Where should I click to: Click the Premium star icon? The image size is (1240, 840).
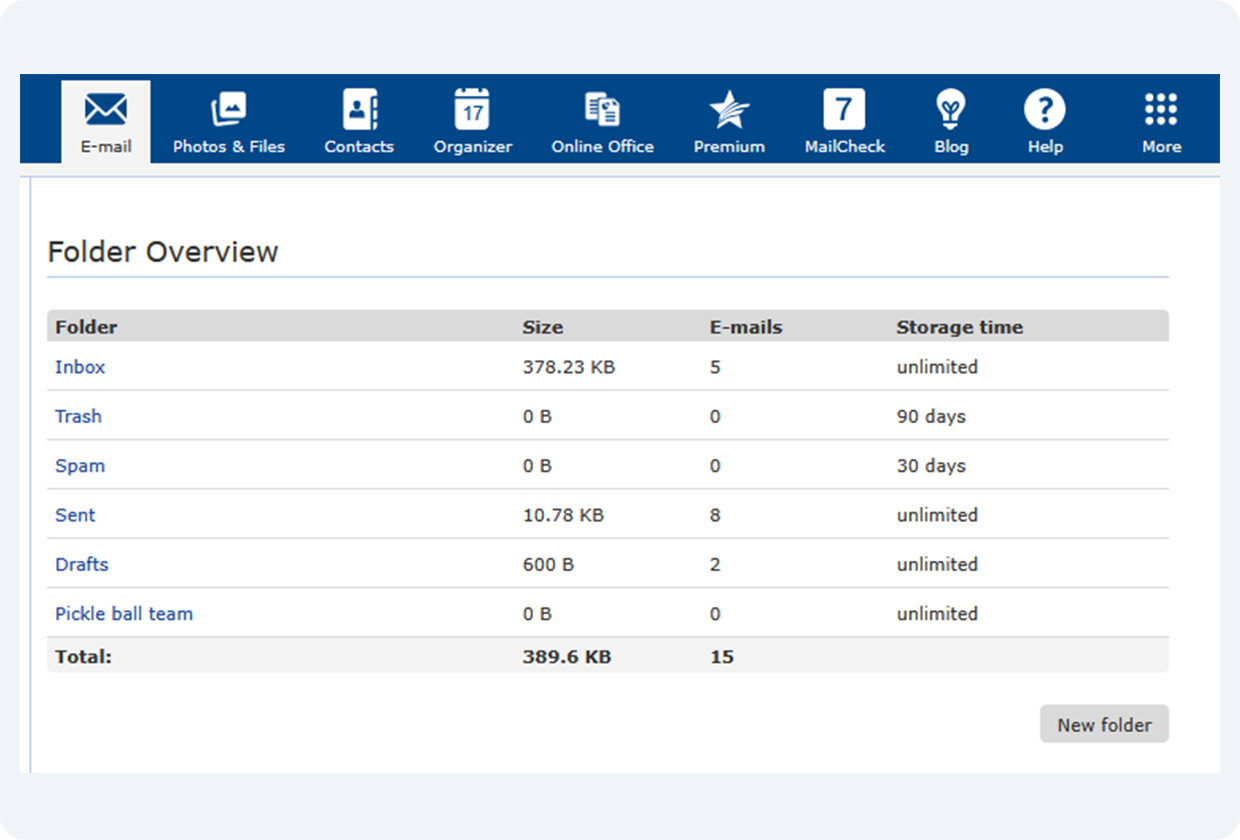click(x=729, y=110)
